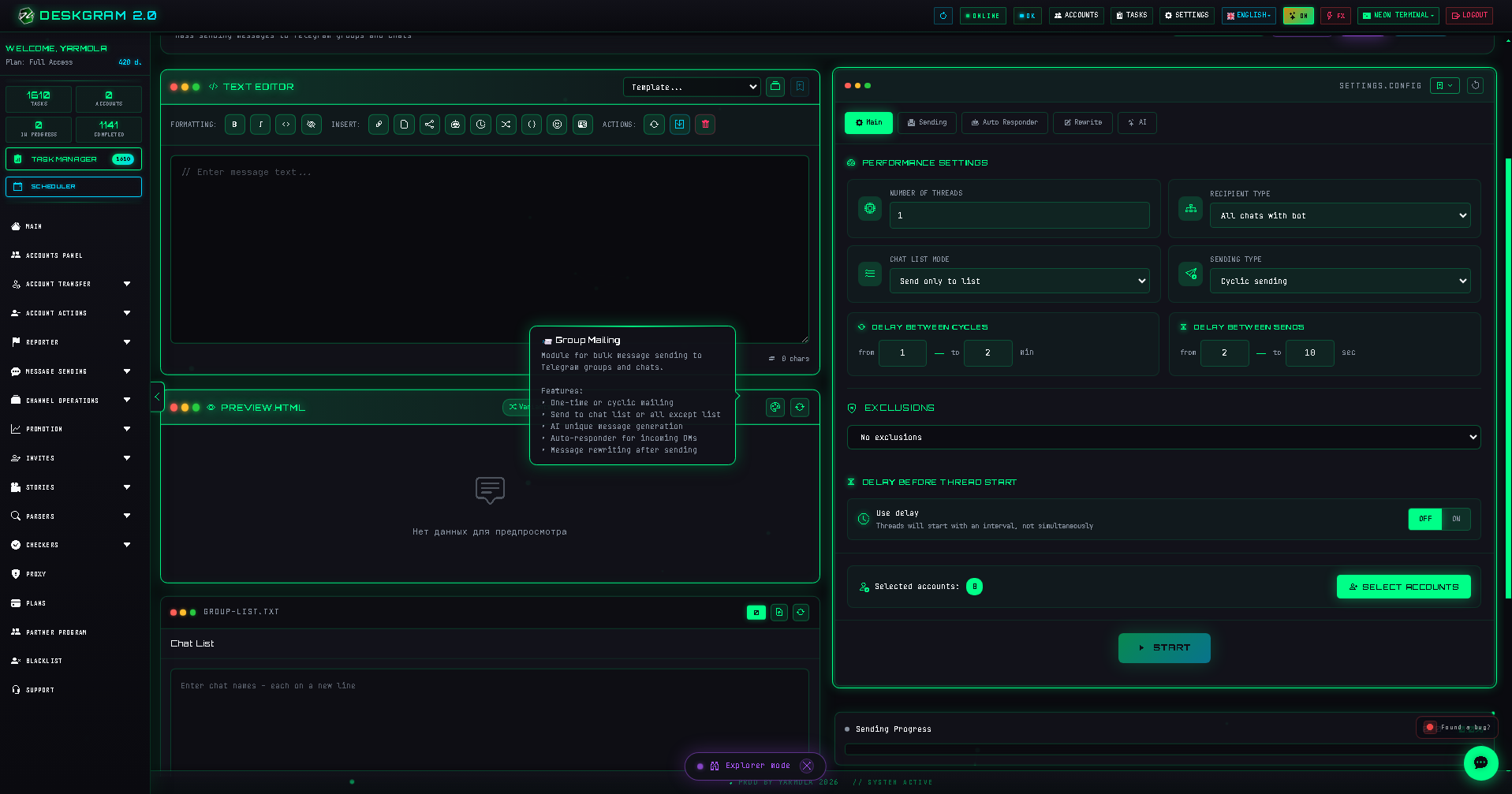Click the Delay Between Sends 'to' field

(1309, 352)
